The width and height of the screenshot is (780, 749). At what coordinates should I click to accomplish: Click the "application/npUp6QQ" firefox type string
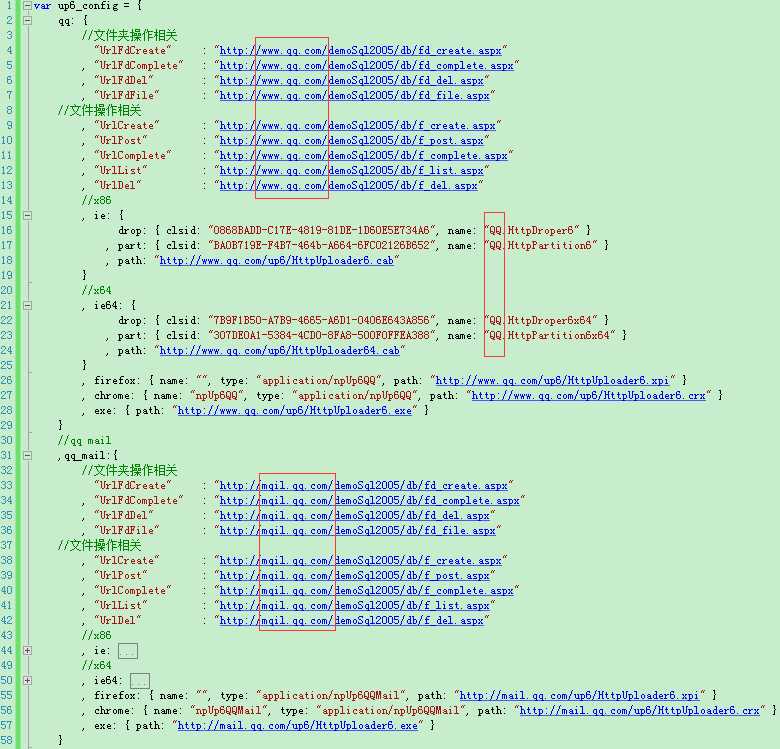pyautogui.click(x=319, y=380)
